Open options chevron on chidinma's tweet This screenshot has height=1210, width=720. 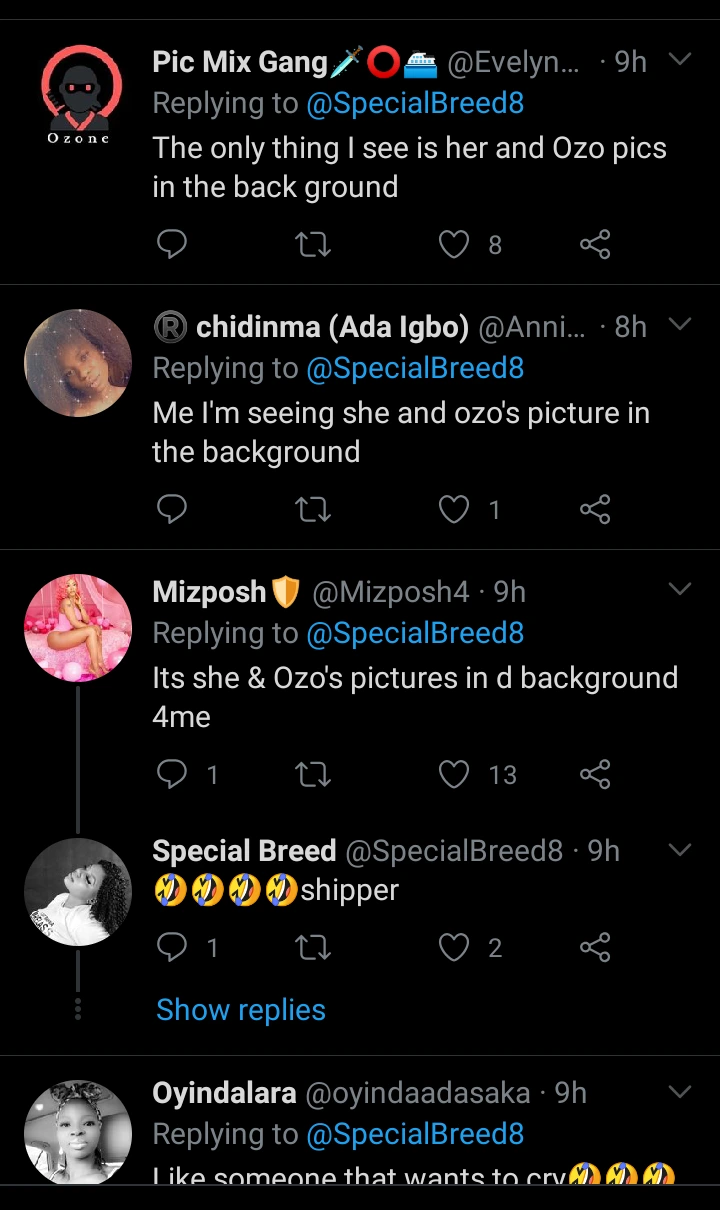pos(680,325)
